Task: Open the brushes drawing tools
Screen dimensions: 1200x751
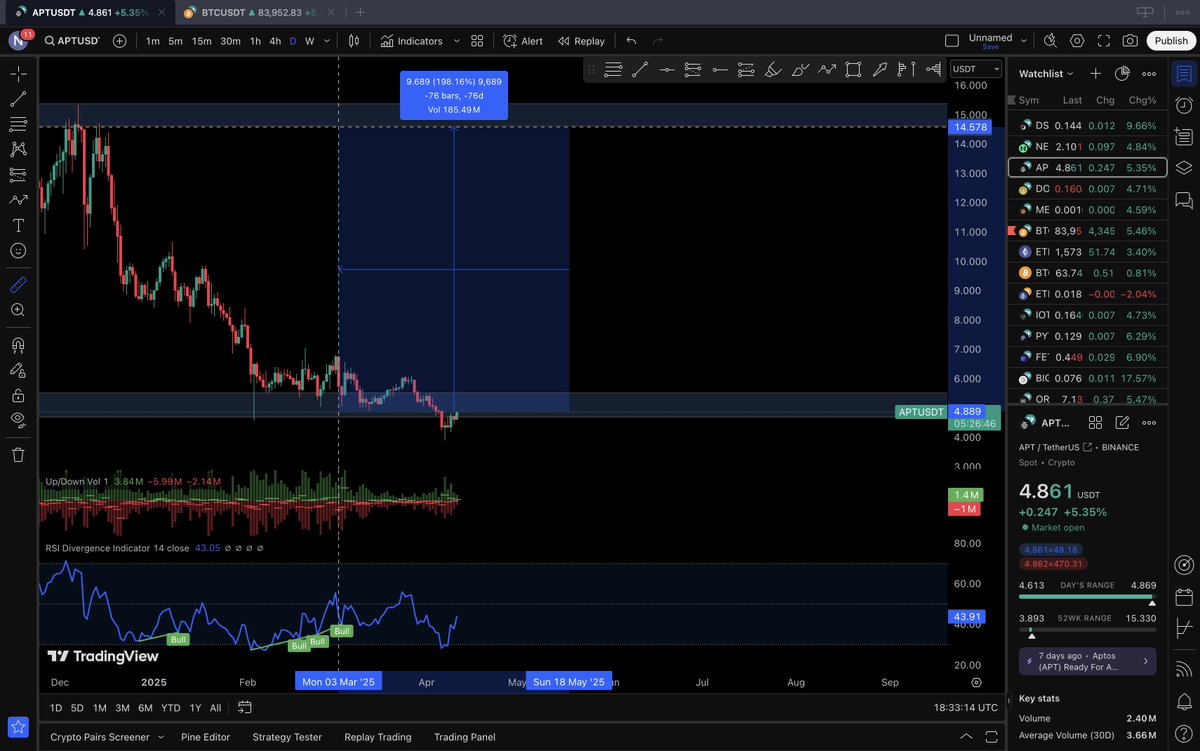Action: 18,200
